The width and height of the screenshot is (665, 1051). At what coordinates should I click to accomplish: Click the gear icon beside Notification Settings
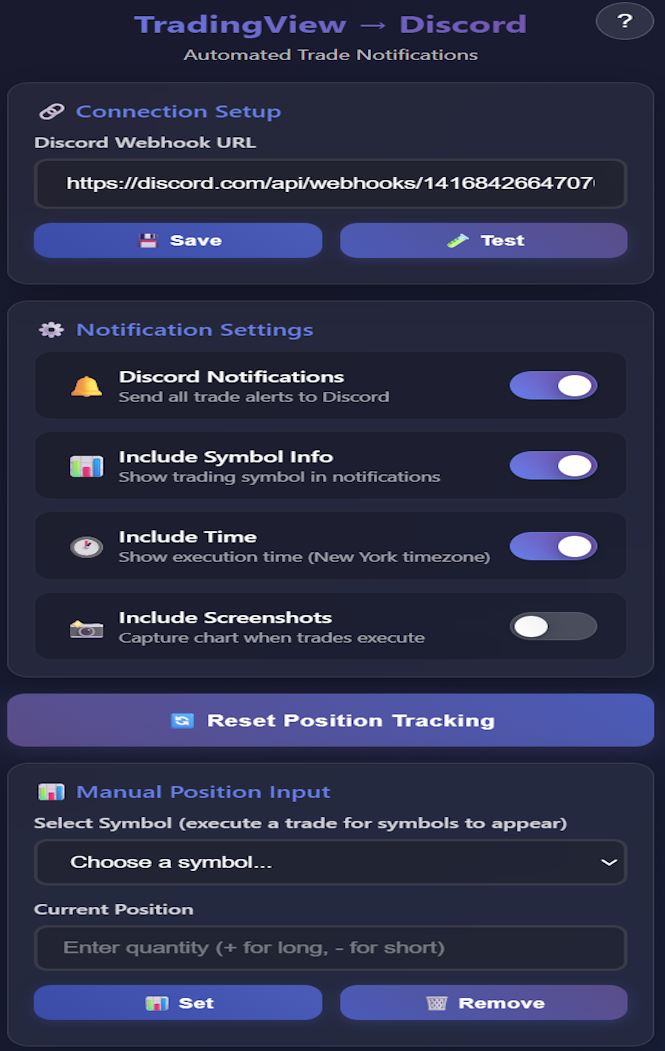(x=50, y=330)
